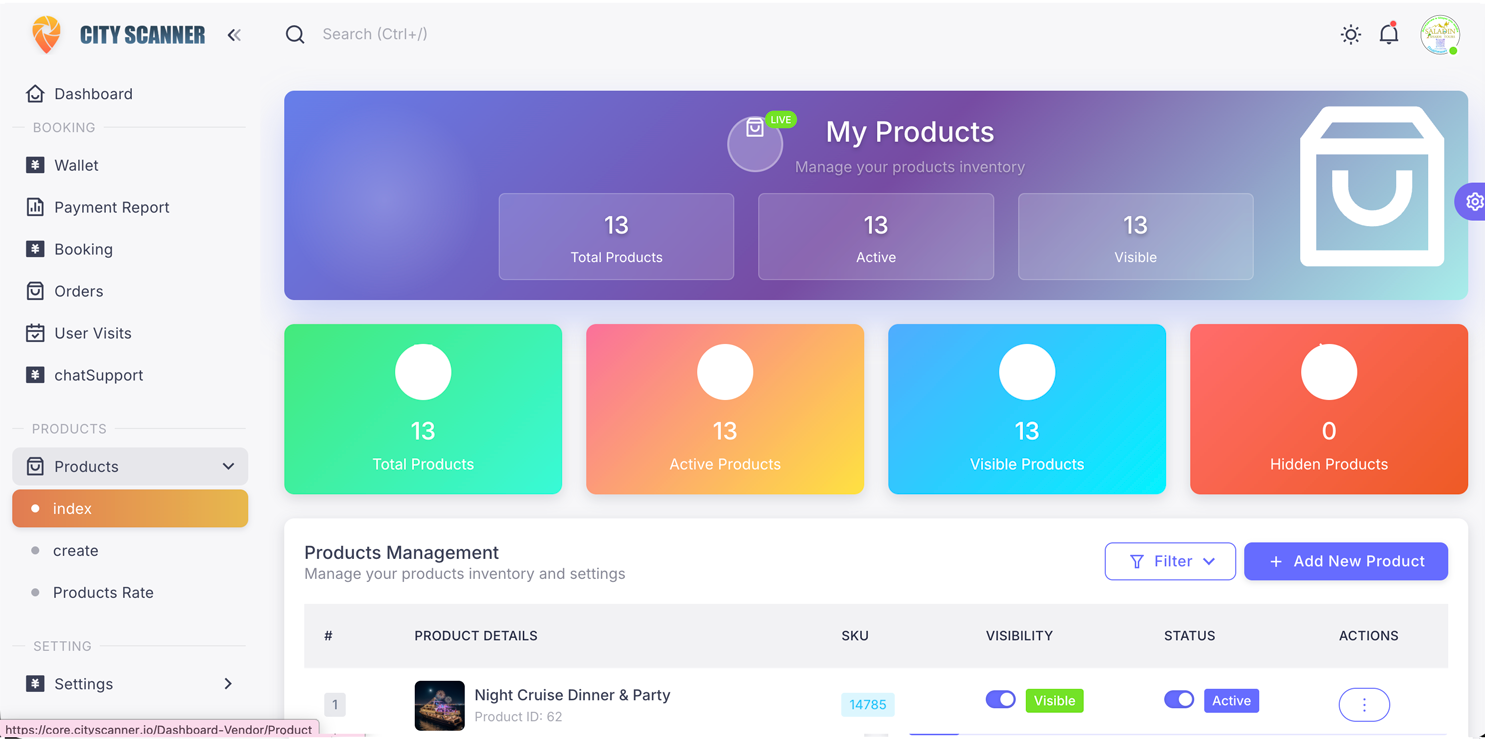Click the Wallet icon in sidebar

pyautogui.click(x=33, y=165)
